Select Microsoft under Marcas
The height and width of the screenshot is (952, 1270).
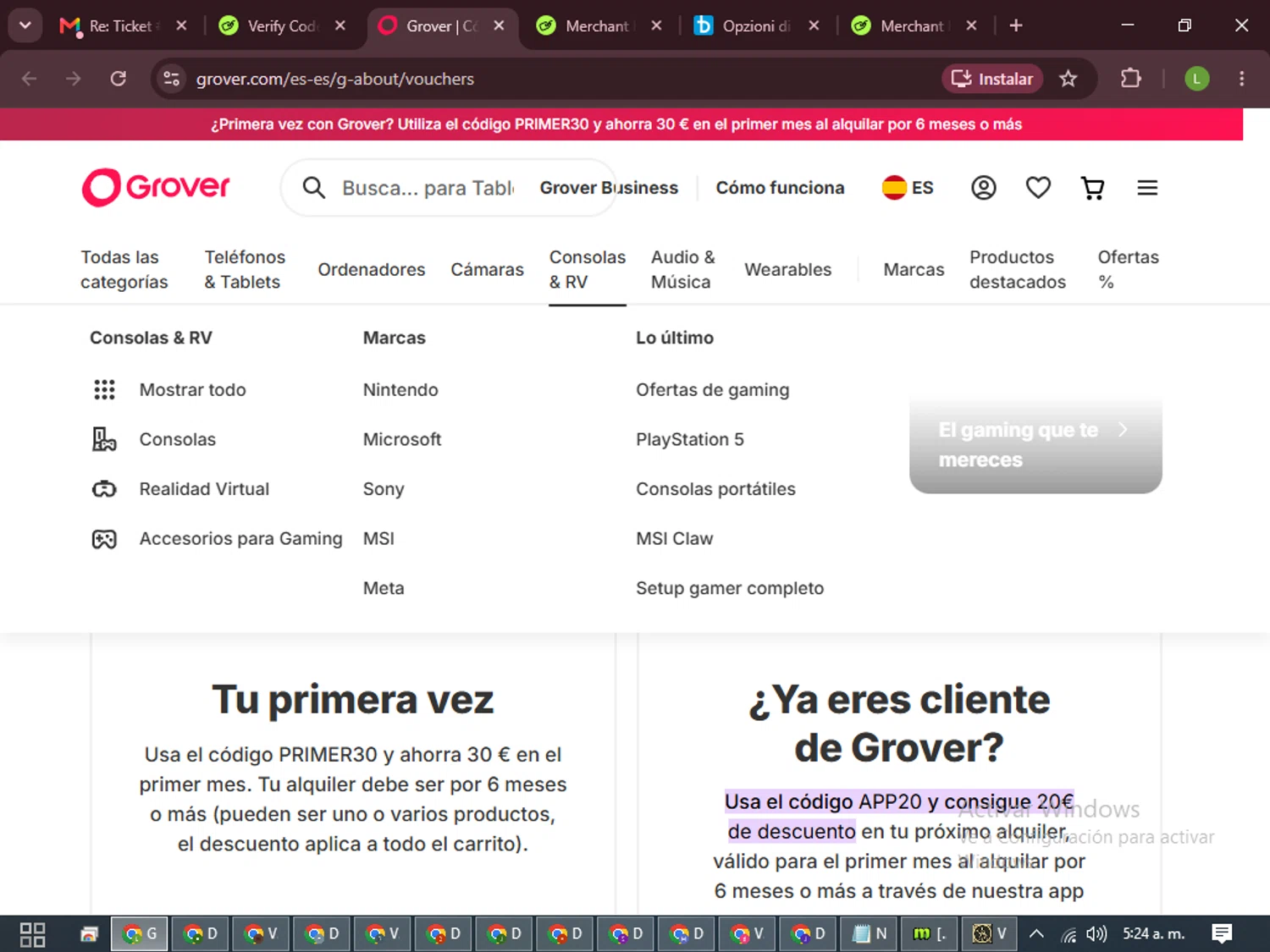click(x=402, y=439)
